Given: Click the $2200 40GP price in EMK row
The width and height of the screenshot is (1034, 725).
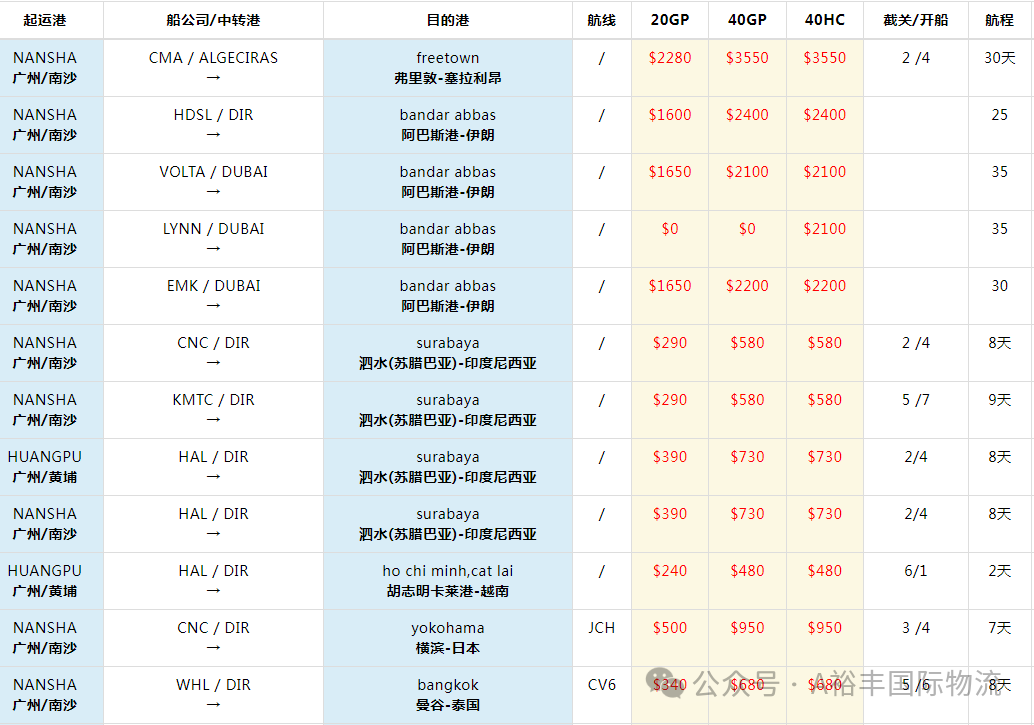Looking at the screenshot, I should click(747, 286).
